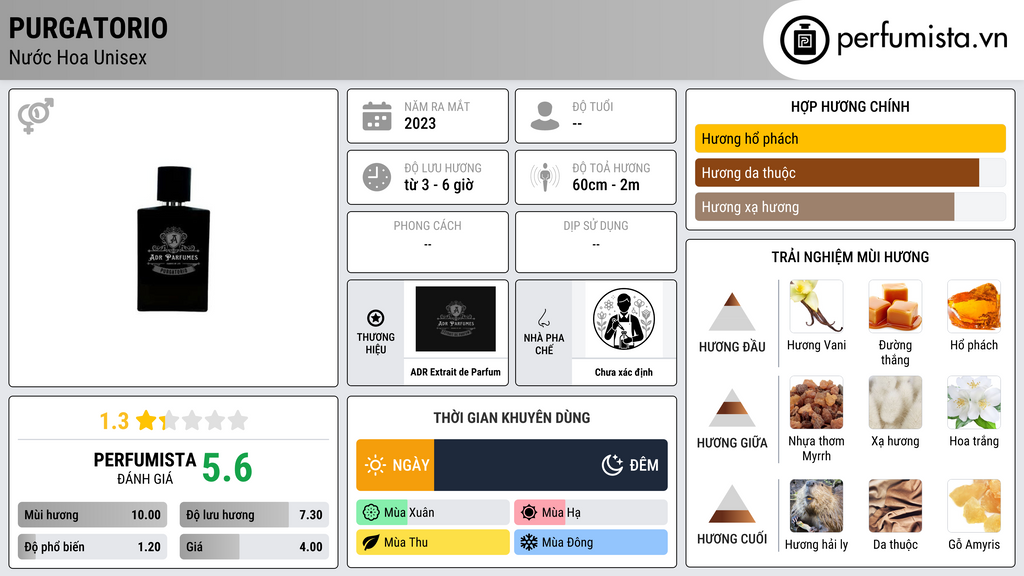The image size is (1024, 576).
Task: Click the first filled gold rating star
Action: point(146,420)
